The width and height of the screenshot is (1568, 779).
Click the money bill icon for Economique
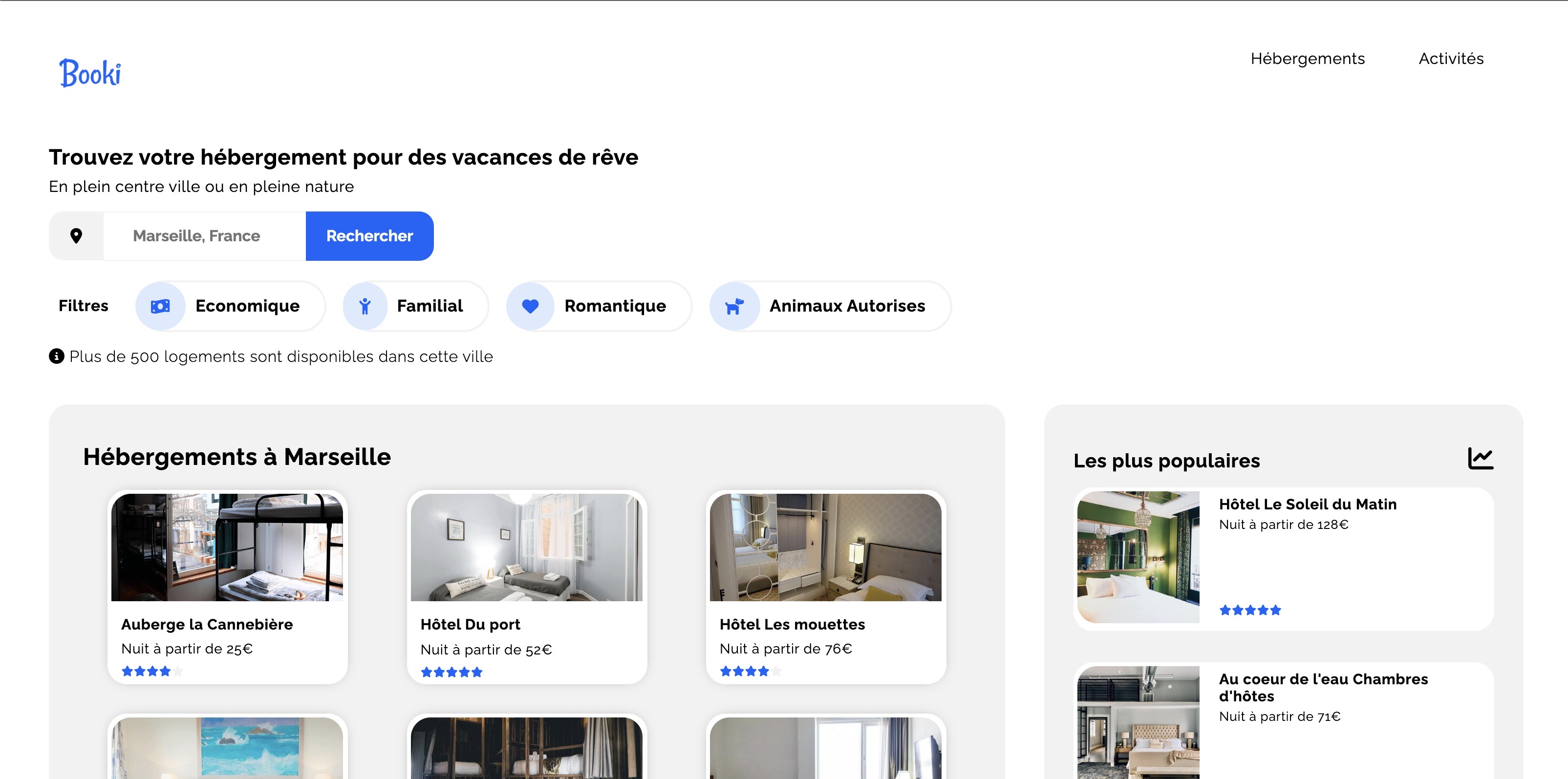[160, 306]
